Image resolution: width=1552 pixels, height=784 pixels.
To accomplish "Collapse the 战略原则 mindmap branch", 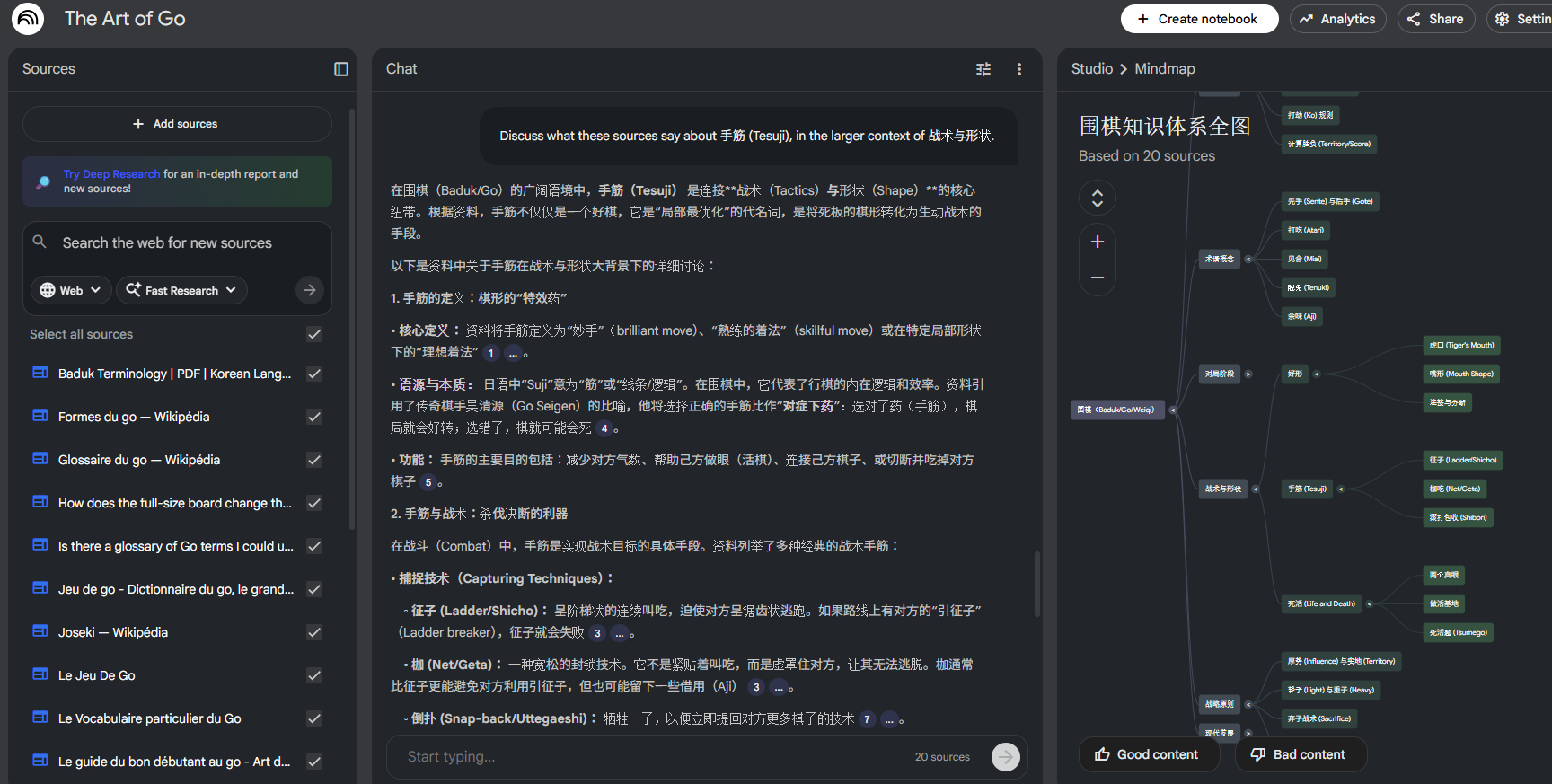I will tap(1248, 704).
